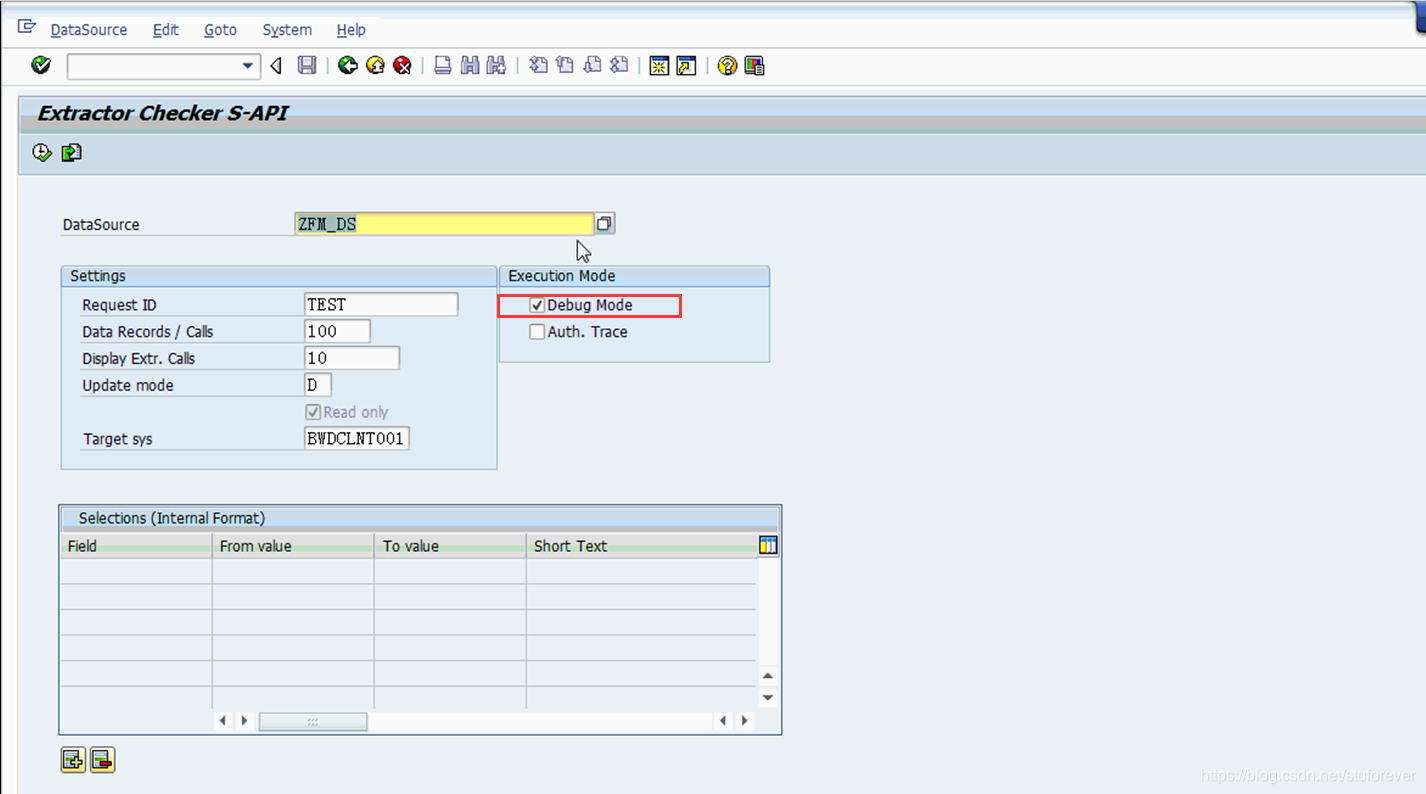Click the table vertical scroll up arrow
This screenshot has width=1426, height=794.
pos(768,676)
